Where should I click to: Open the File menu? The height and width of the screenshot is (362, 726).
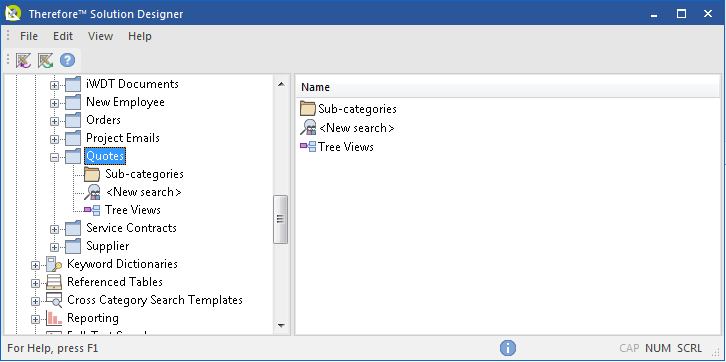(29, 36)
